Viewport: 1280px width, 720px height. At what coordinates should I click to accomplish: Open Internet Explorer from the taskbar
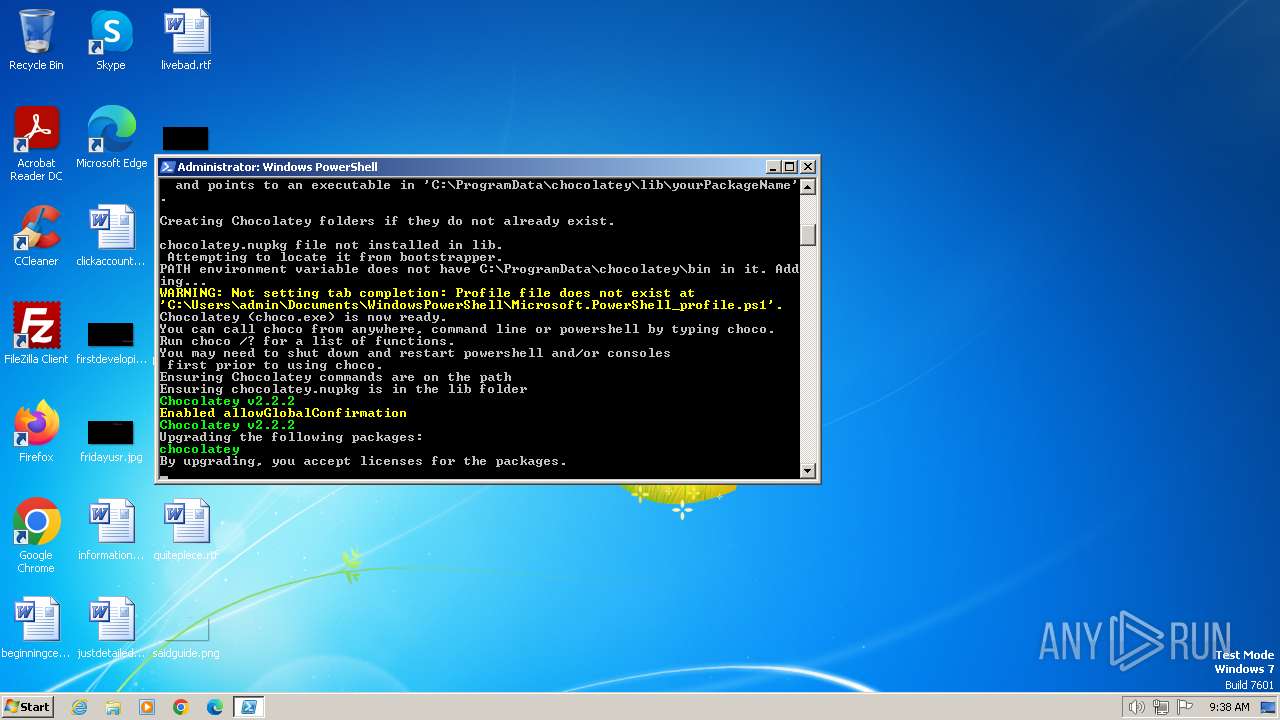pos(80,707)
